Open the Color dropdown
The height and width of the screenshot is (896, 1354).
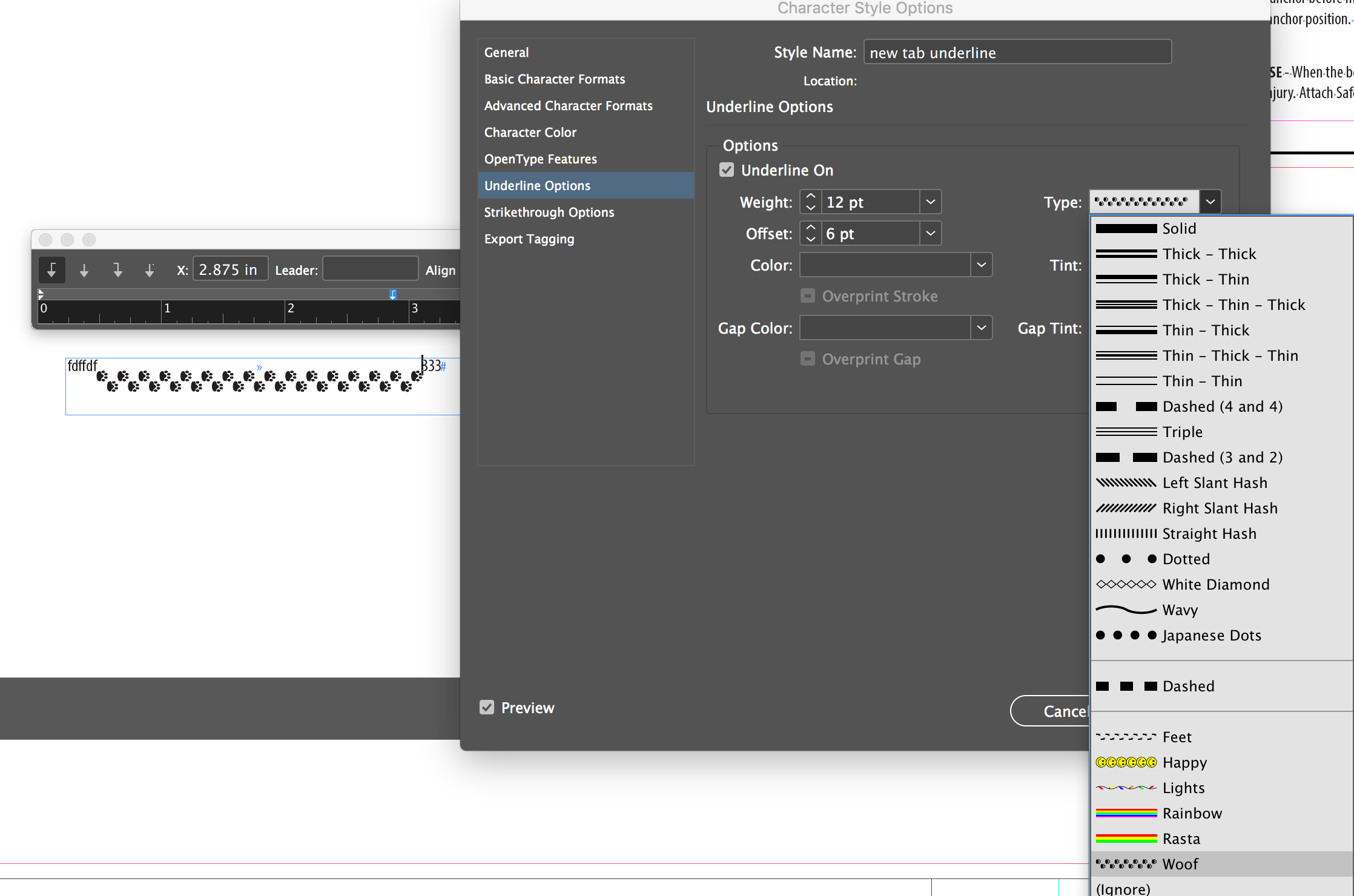tap(982, 265)
